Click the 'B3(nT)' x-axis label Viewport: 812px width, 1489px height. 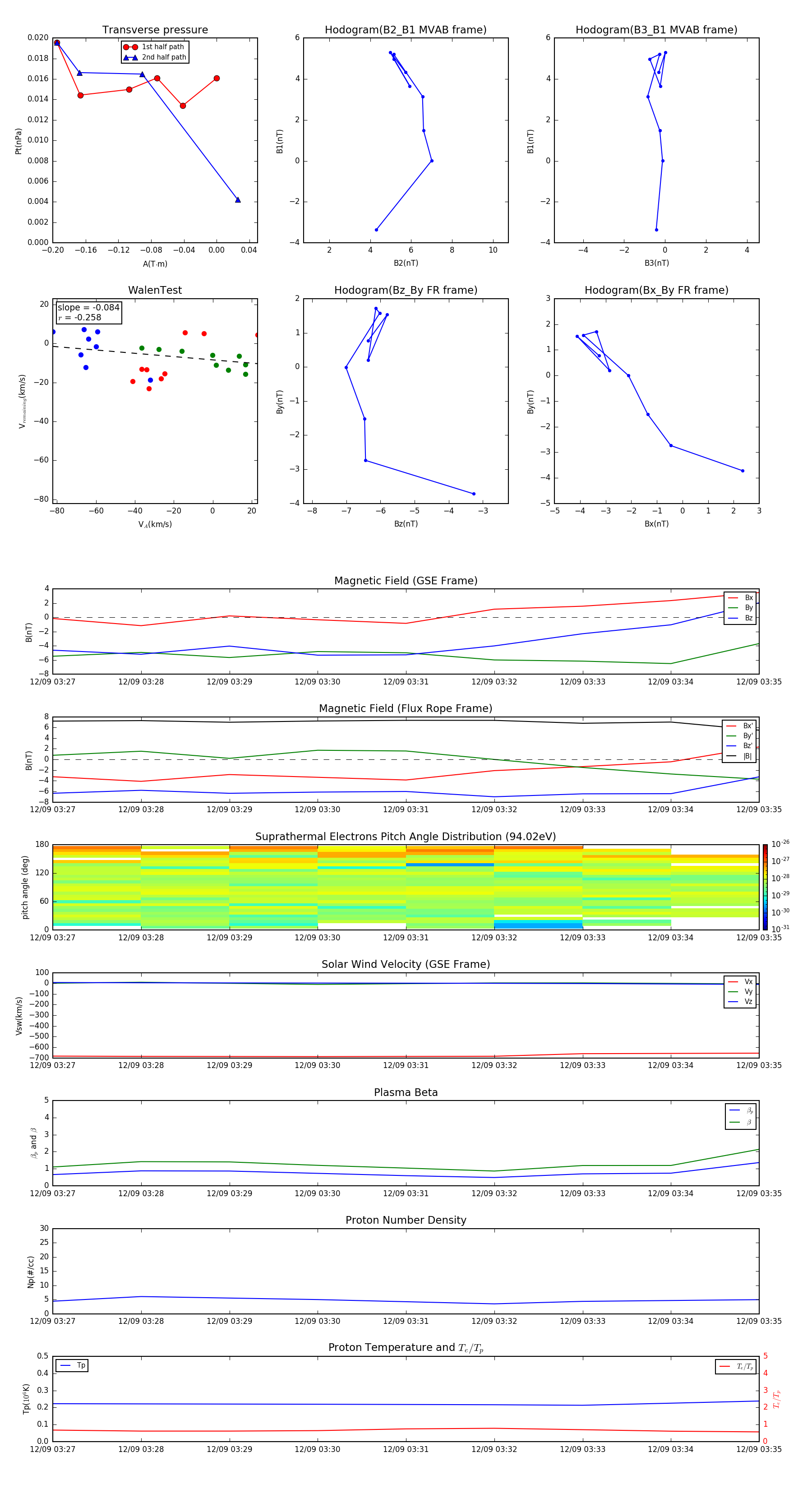click(x=656, y=264)
